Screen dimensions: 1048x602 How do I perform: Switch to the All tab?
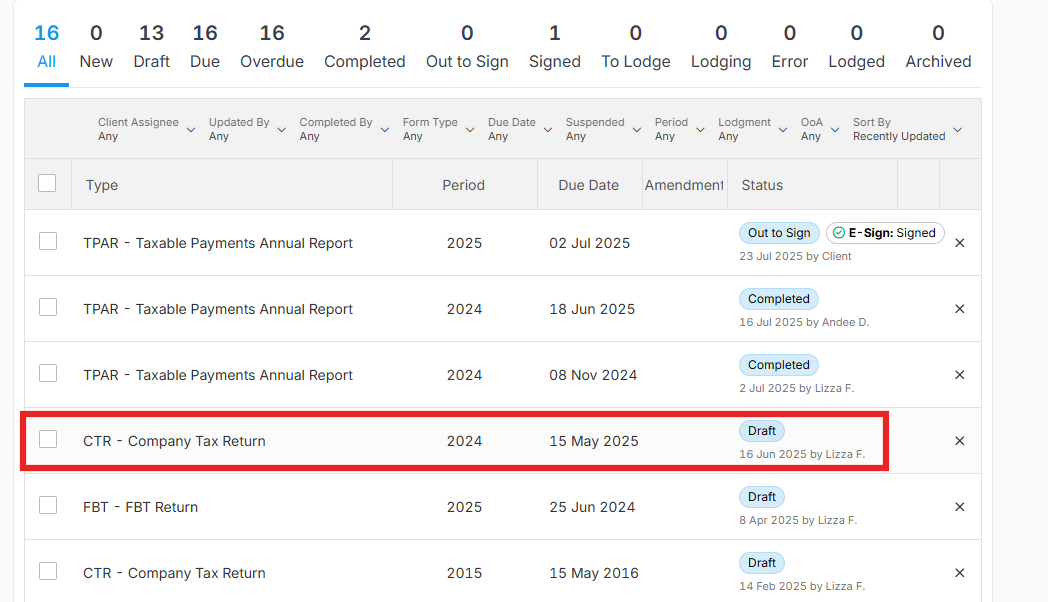coord(46,47)
